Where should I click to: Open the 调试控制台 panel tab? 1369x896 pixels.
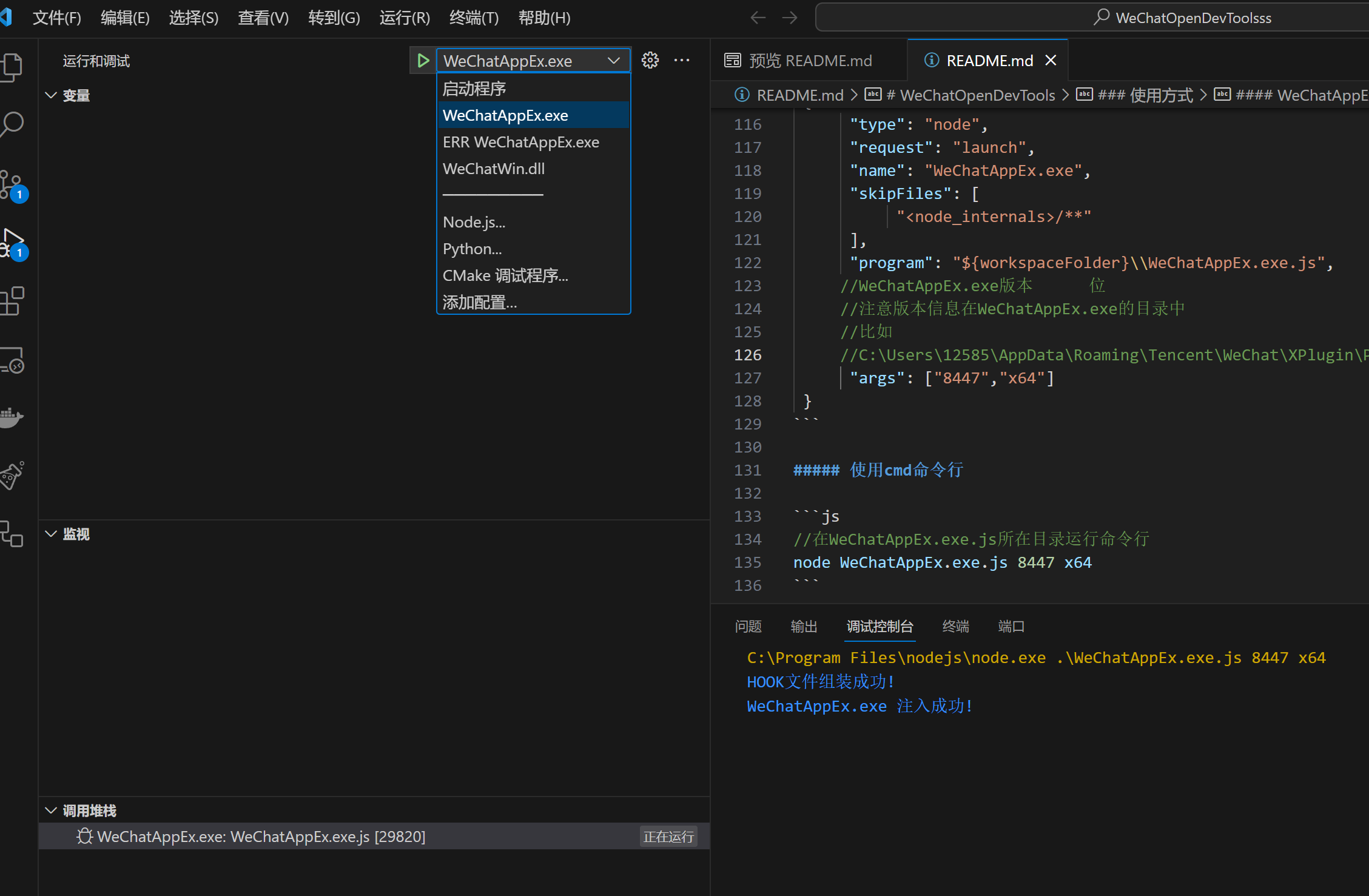click(x=880, y=626)
